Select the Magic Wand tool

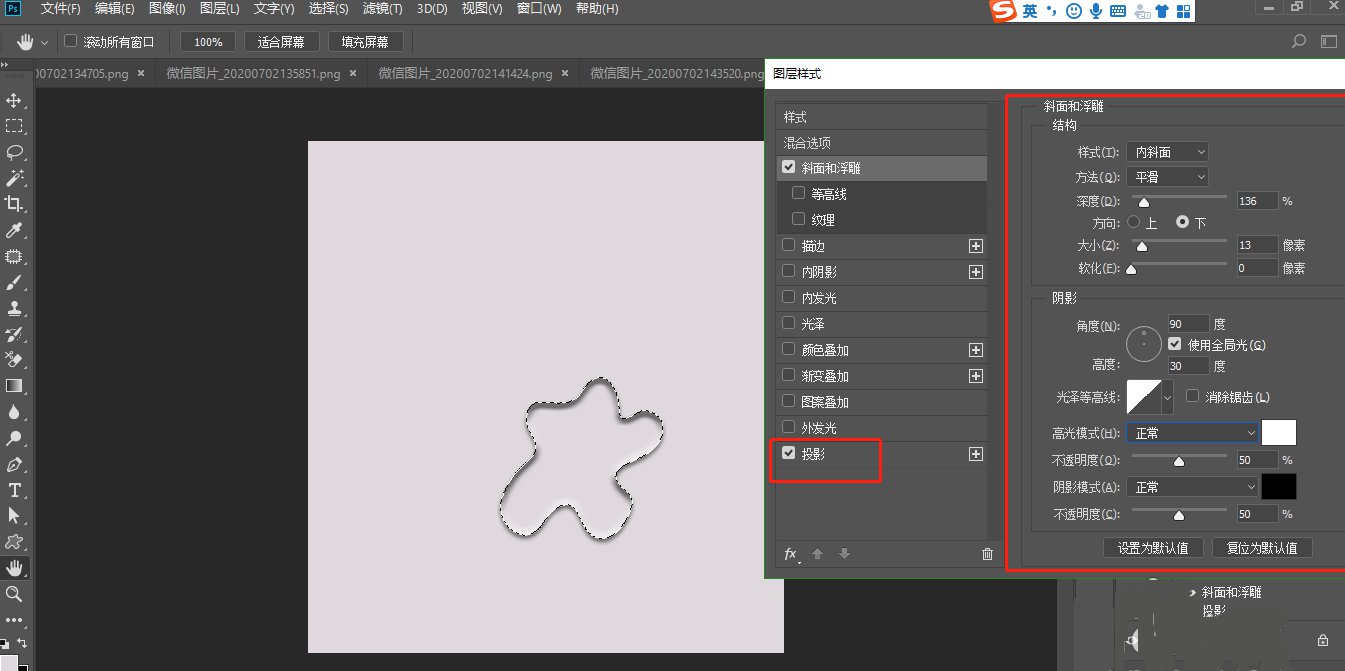(x=15, y=178)
